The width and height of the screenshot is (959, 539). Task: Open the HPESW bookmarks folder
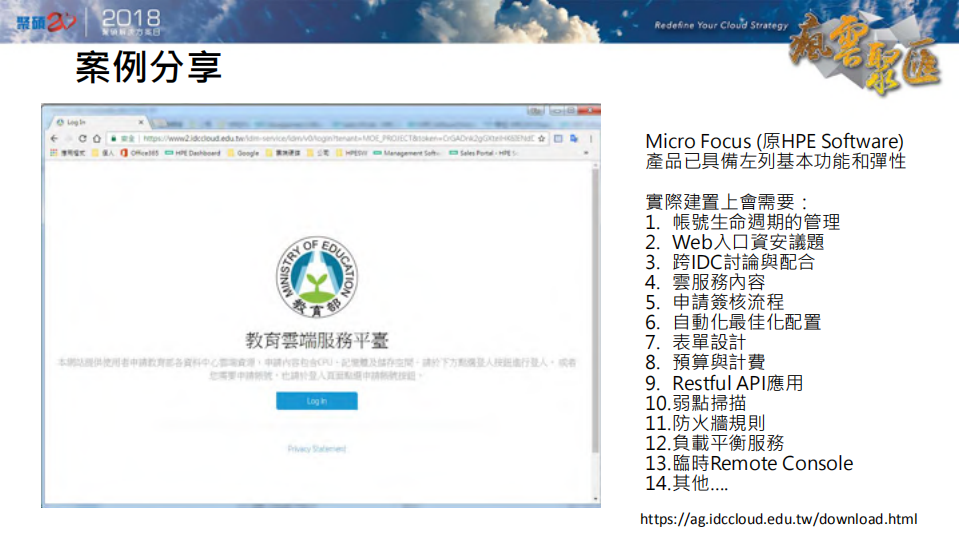click(351, 153)
